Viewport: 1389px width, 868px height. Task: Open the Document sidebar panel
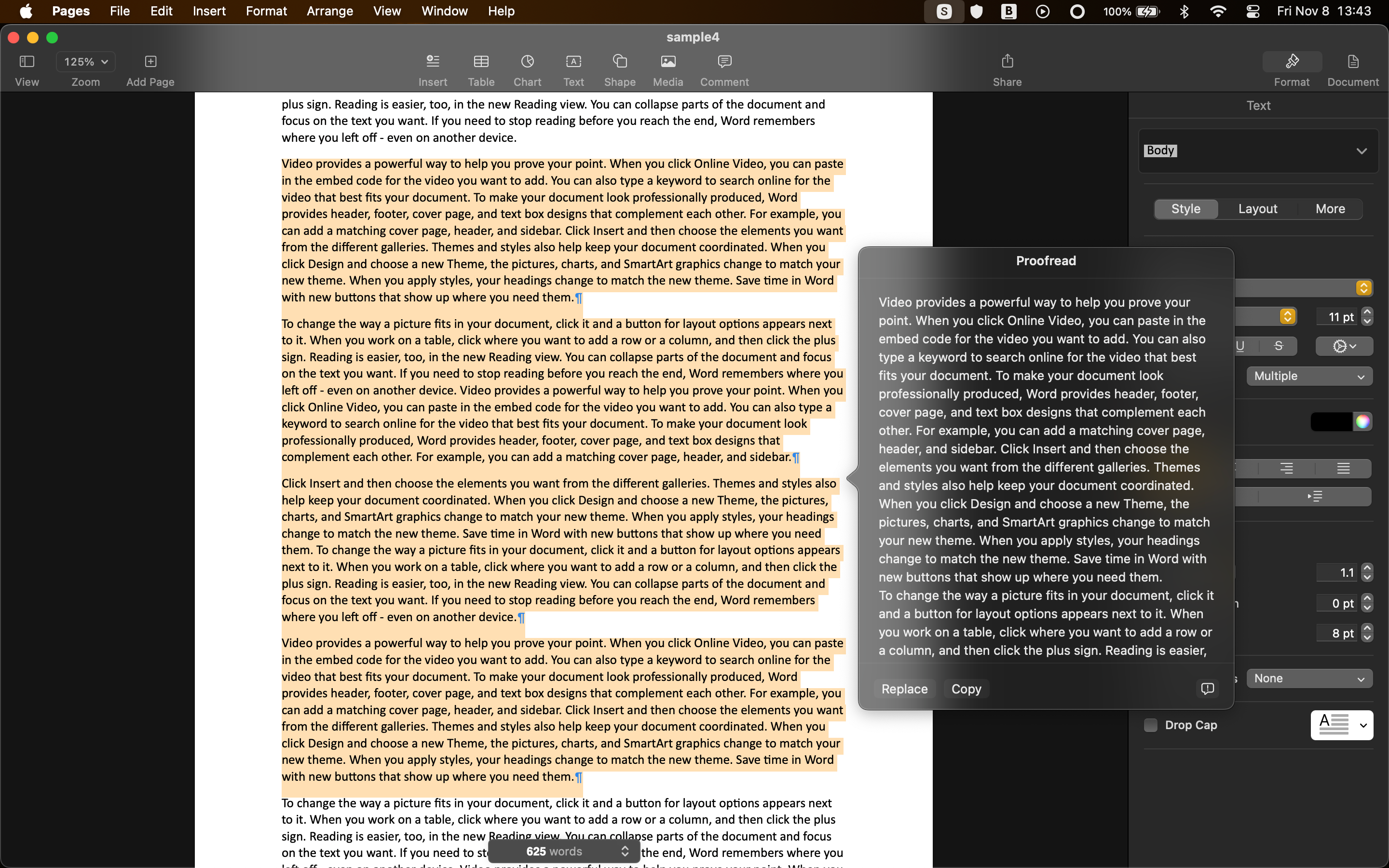1352,69
